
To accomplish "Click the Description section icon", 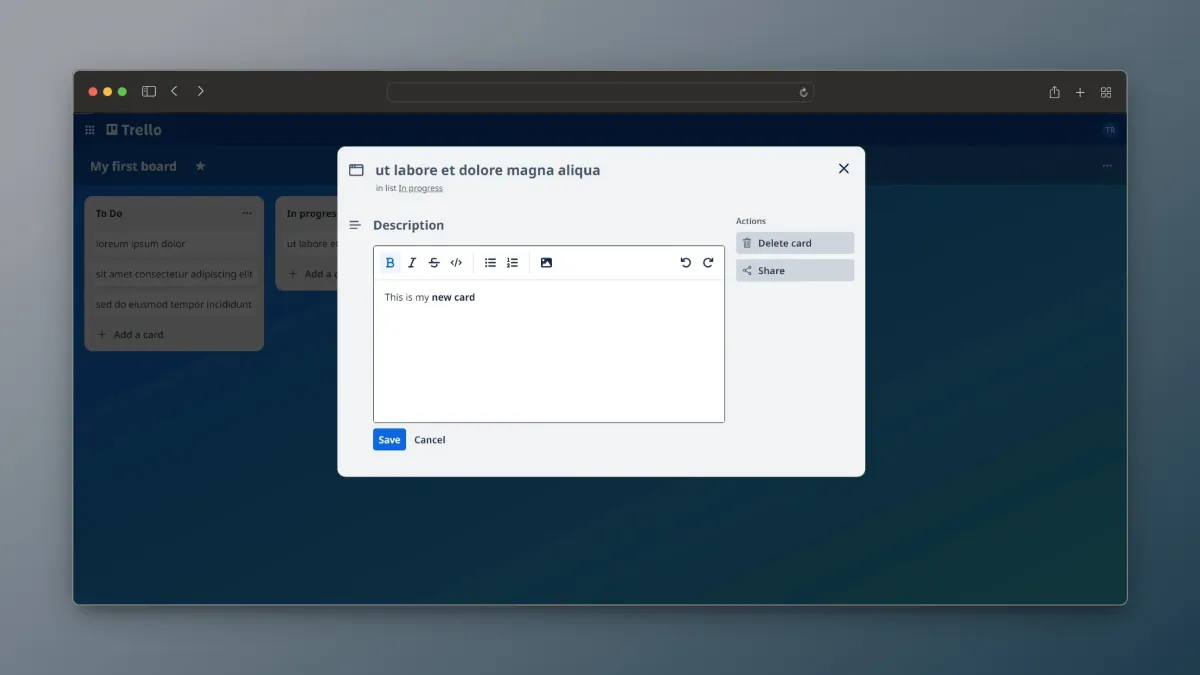I will [x=355, y=224].
